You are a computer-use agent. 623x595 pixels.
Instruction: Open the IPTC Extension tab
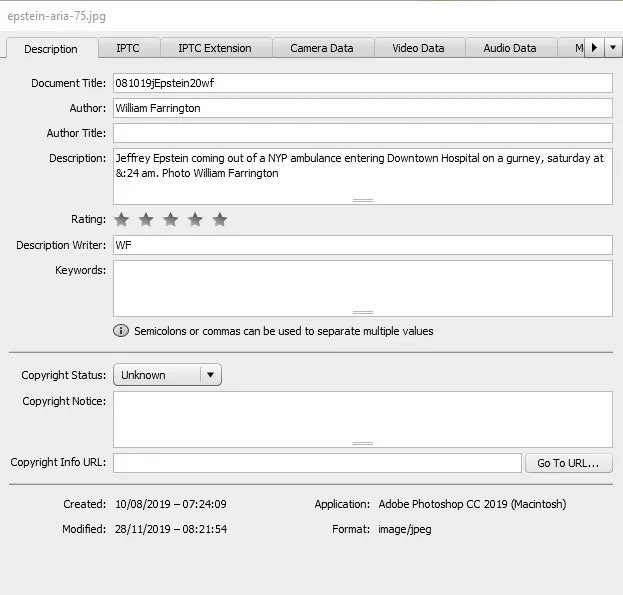(x=215, y=48)
